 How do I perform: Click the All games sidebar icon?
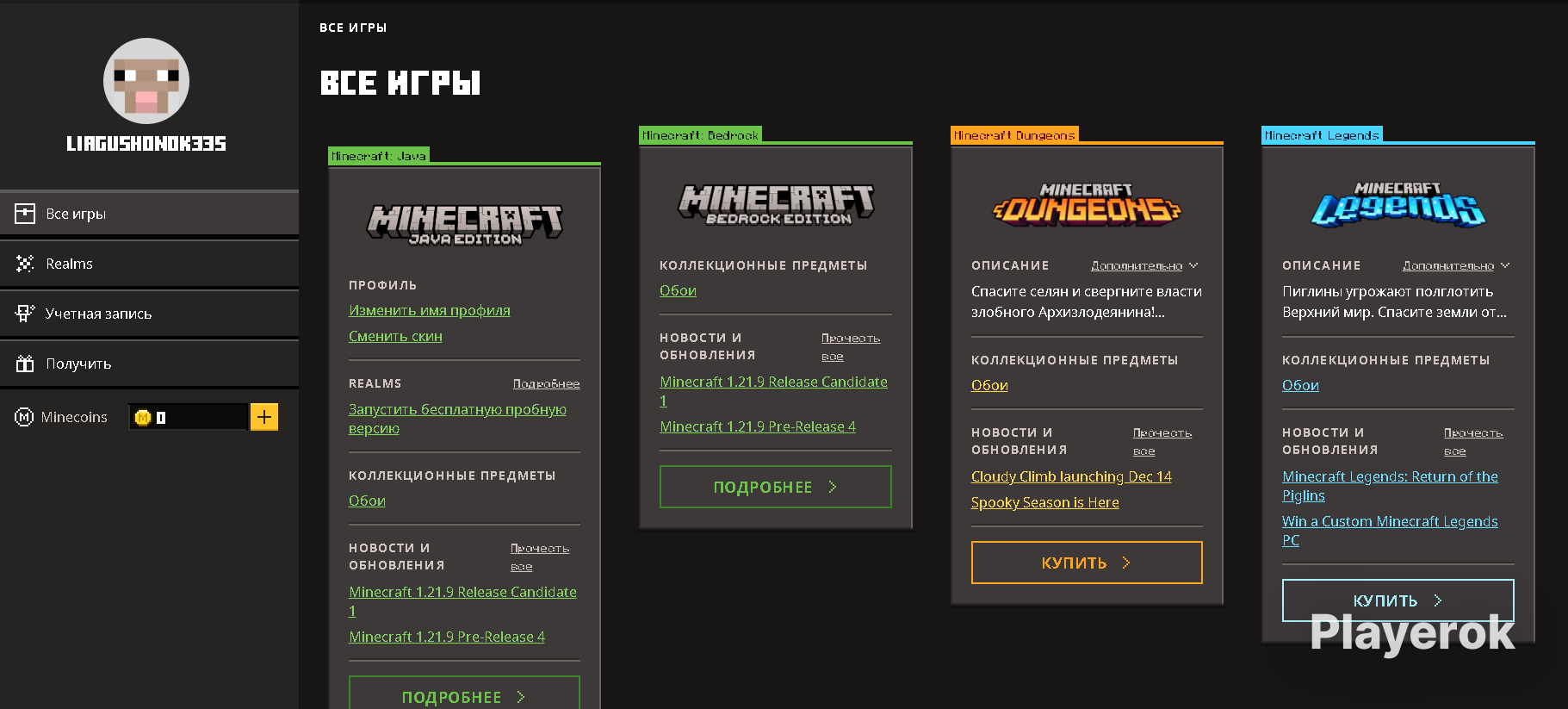(25, 214)
